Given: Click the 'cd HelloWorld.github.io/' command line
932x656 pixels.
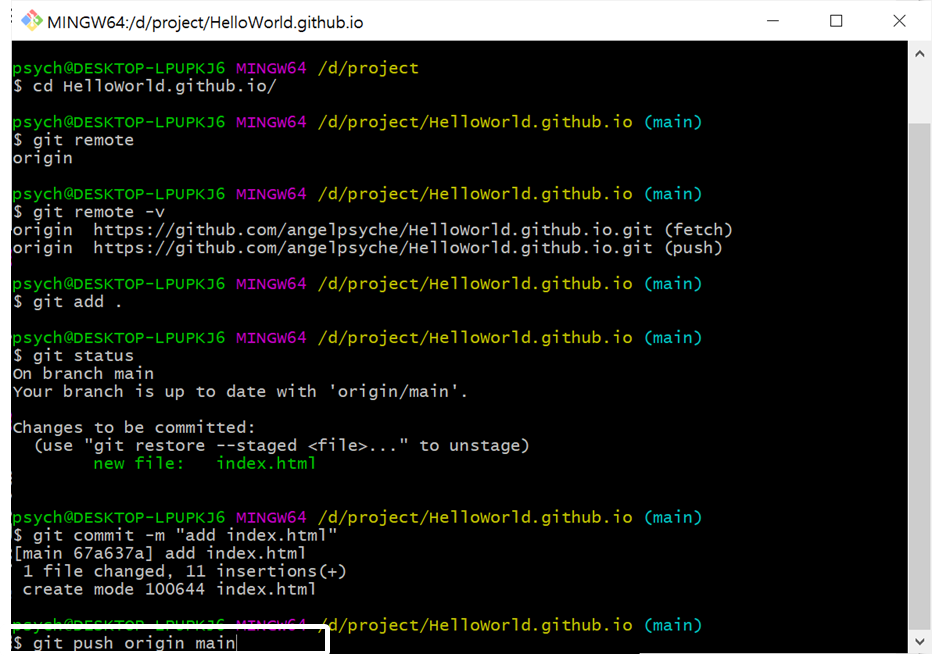Looking at the screenshot, I should click(144, 86).
